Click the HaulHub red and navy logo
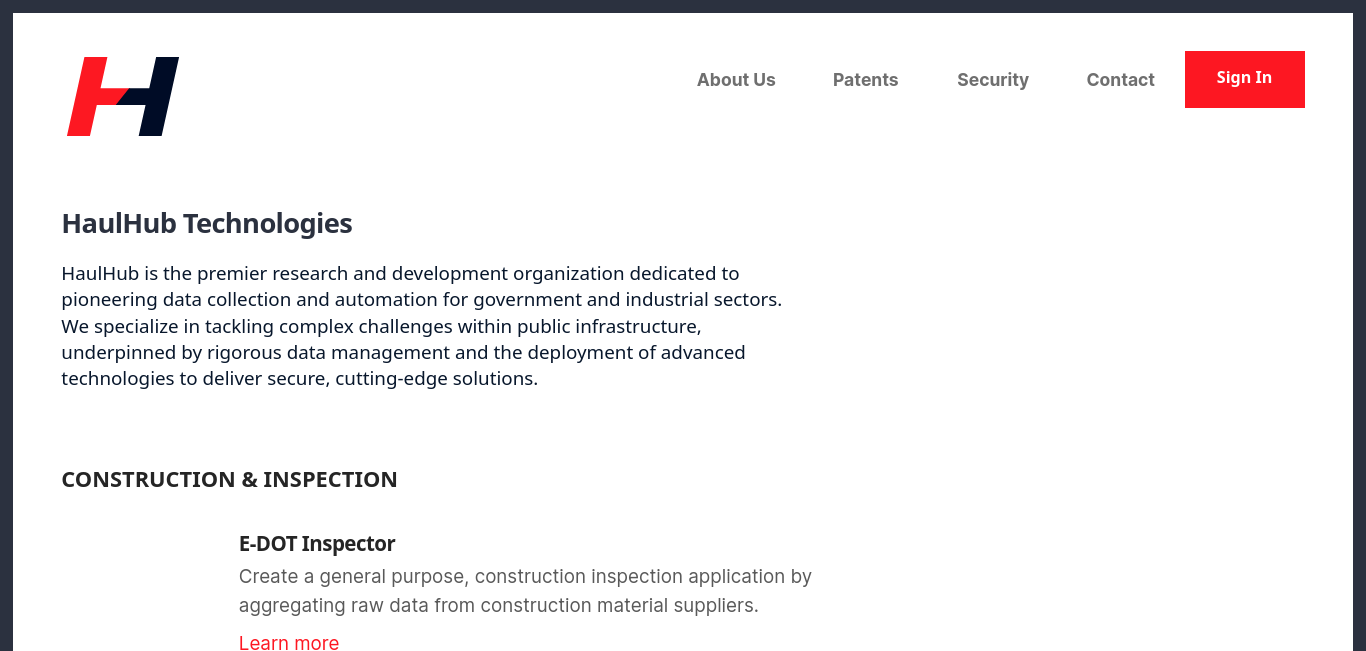The width and height of the screenshot is (1366, 651). [x=123, y=96]
